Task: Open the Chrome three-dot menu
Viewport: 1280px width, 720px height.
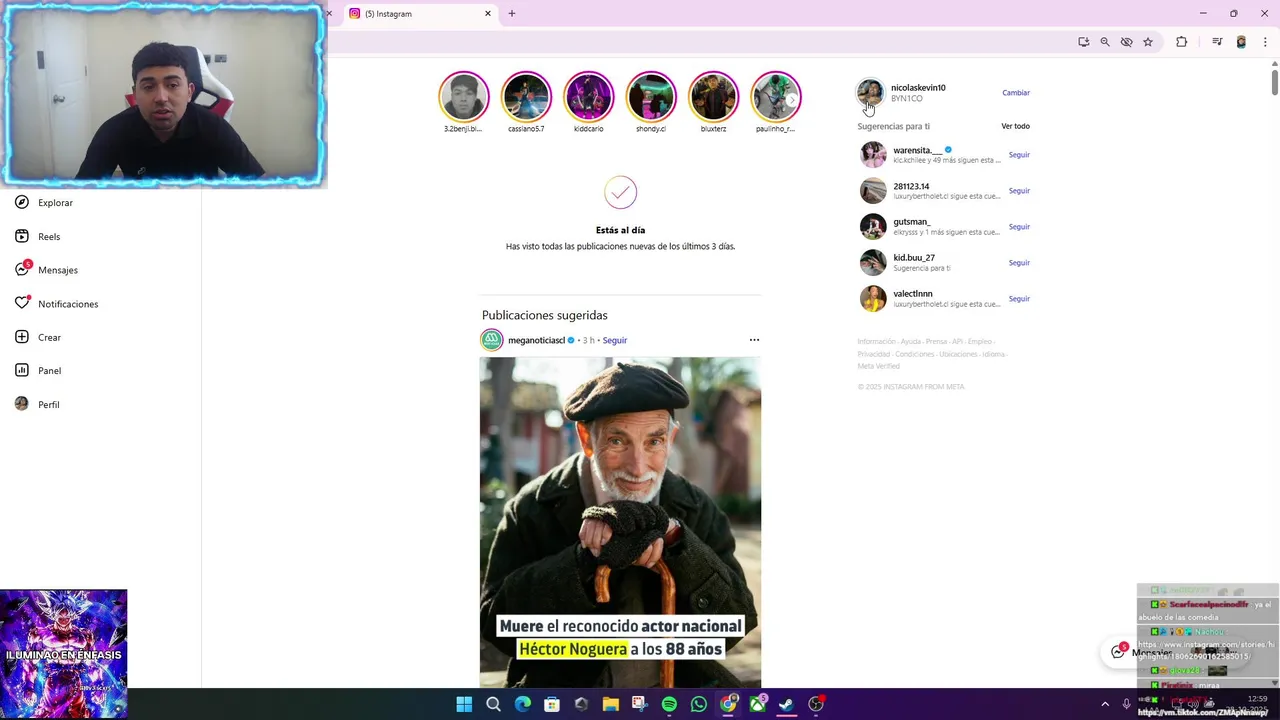Action: [x=1265, y=42]
